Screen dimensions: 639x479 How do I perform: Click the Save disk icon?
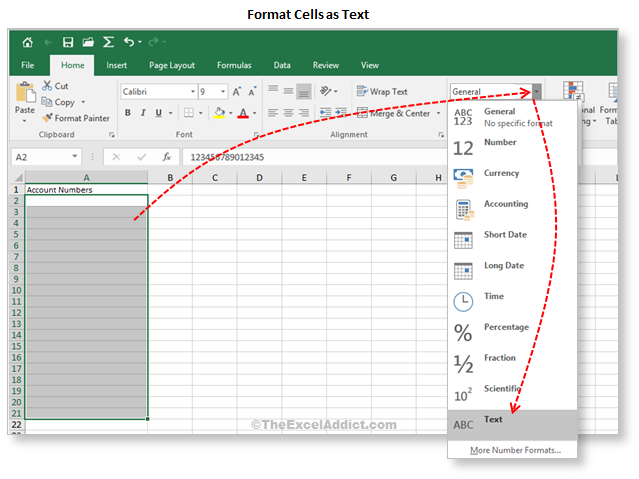[x=68, y=42]
